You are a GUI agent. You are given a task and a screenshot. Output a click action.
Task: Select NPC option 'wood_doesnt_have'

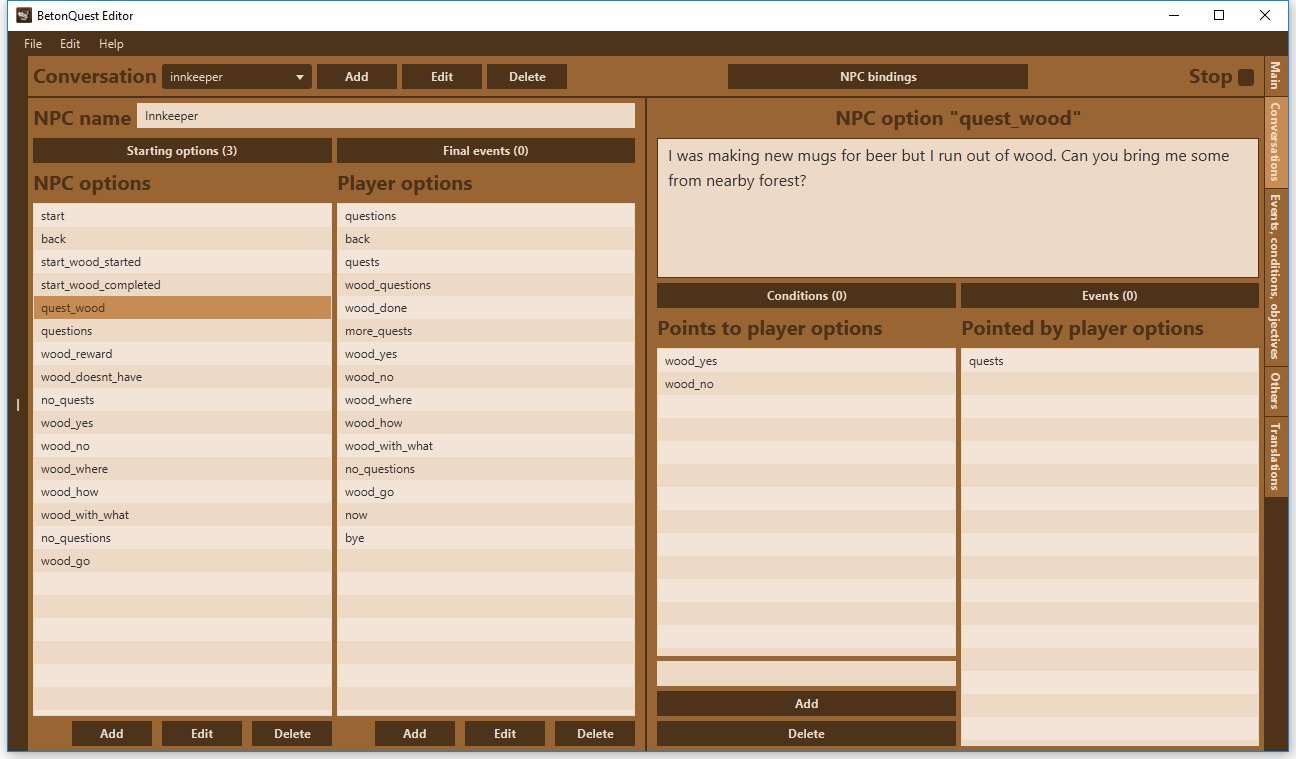coord(182,377)
